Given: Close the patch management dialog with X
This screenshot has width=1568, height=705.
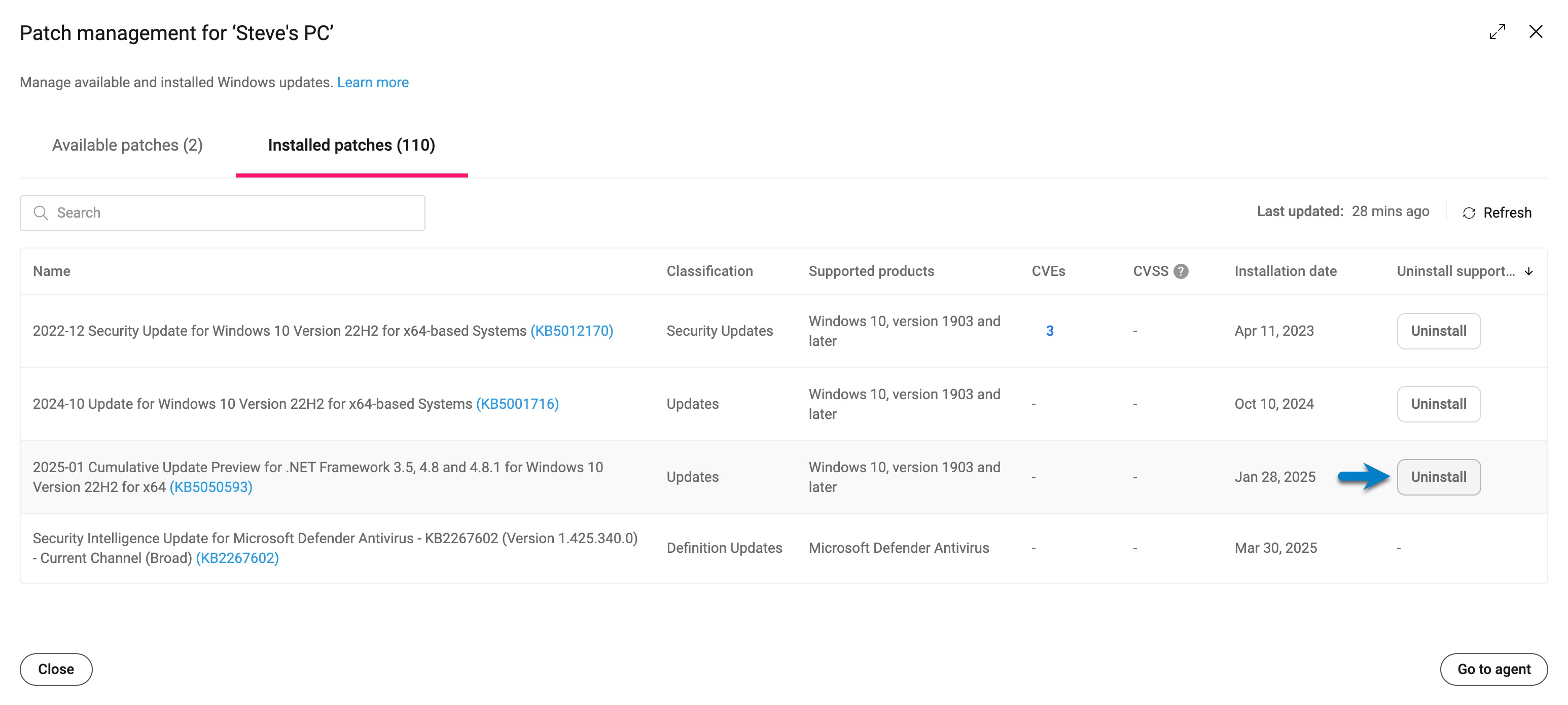Looking at the screenshot, I should [x=1535, y=31].
